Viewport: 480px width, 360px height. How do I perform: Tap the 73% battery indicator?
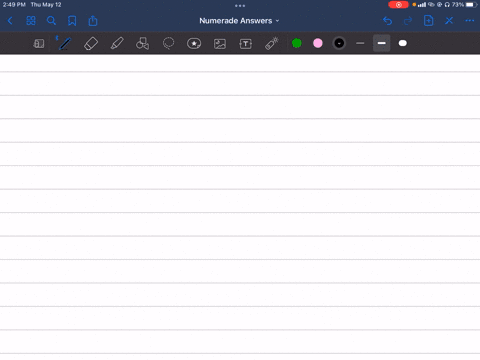click(x=464, y=5)
